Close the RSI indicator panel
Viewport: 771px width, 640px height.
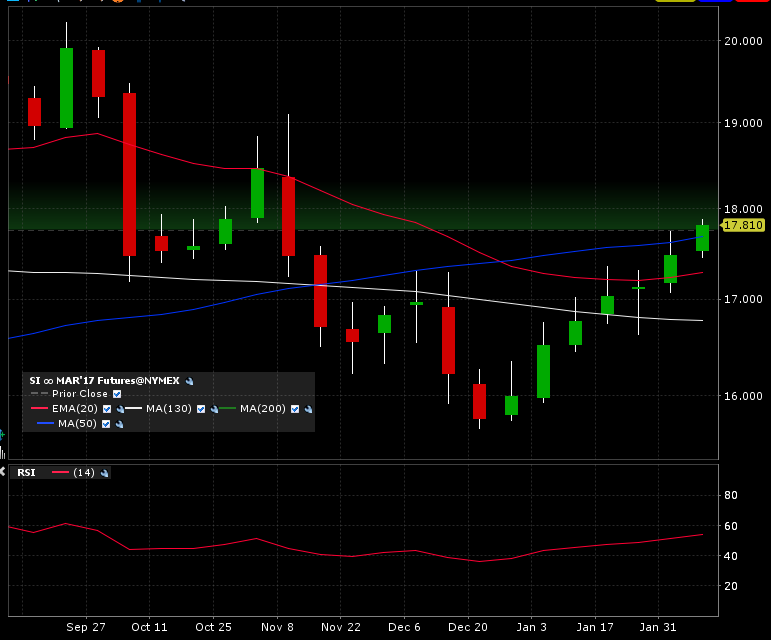pos(3,473)
